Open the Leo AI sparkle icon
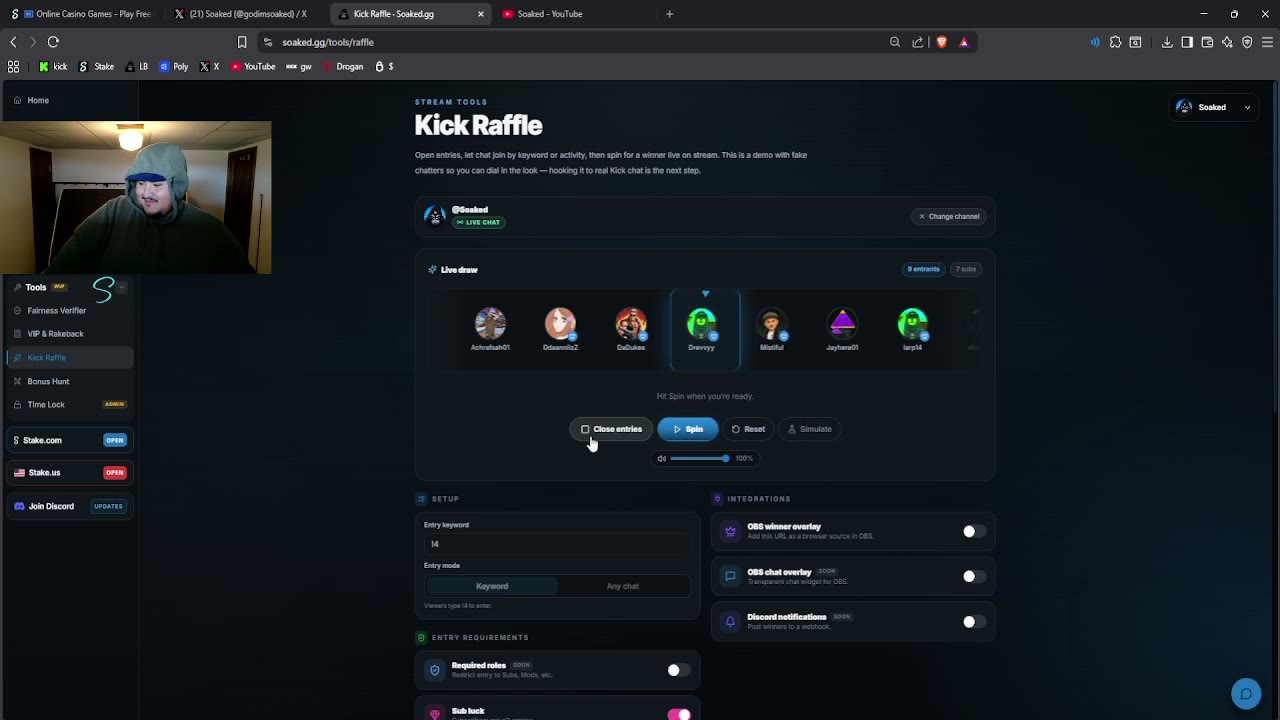 (1227, 42)
